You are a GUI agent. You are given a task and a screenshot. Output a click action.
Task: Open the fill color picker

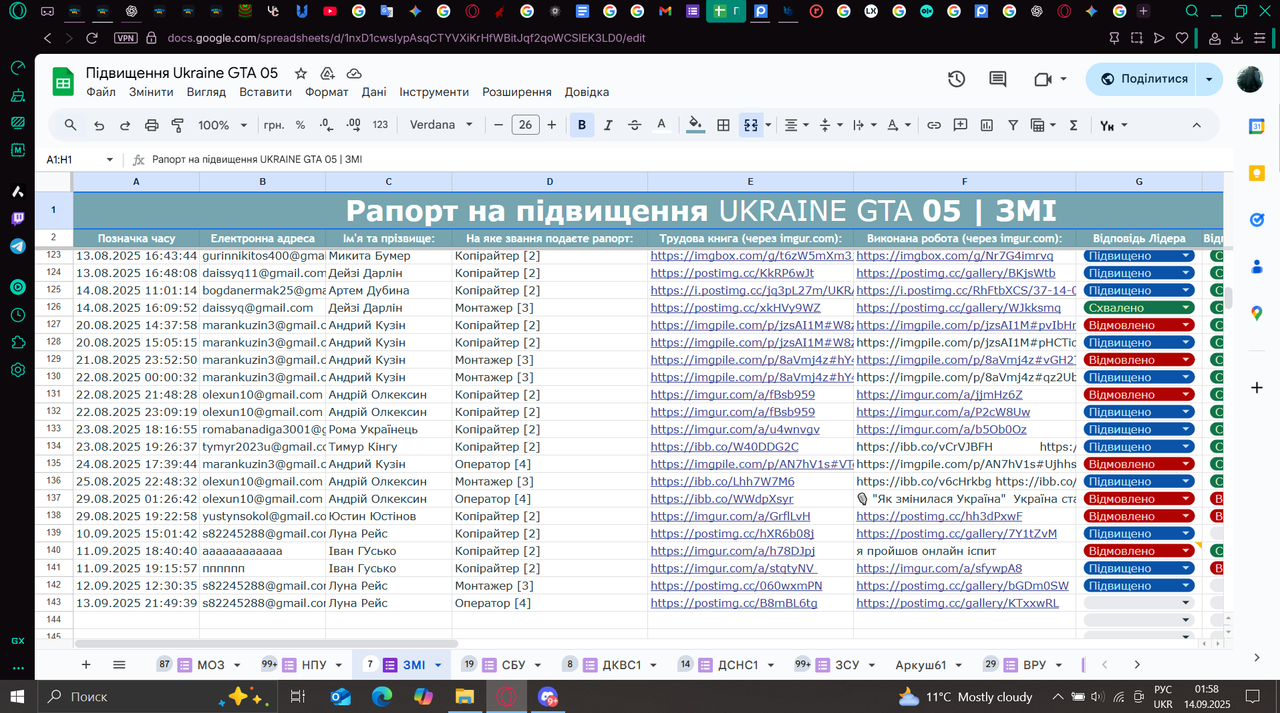click(696, 125)
